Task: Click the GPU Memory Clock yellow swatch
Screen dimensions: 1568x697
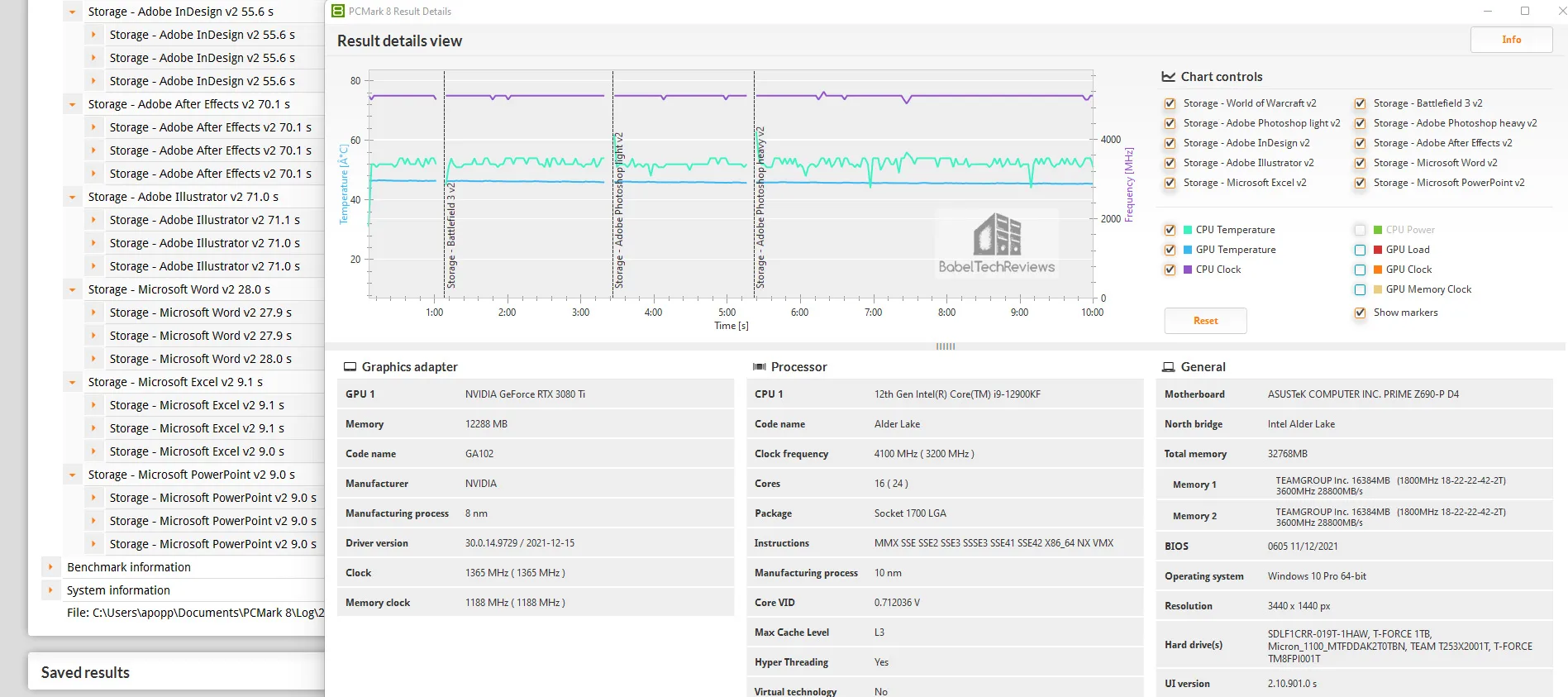Action: tap(1378, 289)
